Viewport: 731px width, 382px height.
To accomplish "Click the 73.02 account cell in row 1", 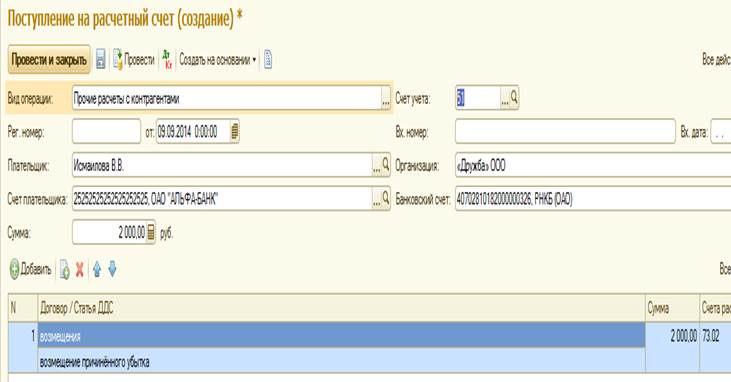I will point(715,336).
